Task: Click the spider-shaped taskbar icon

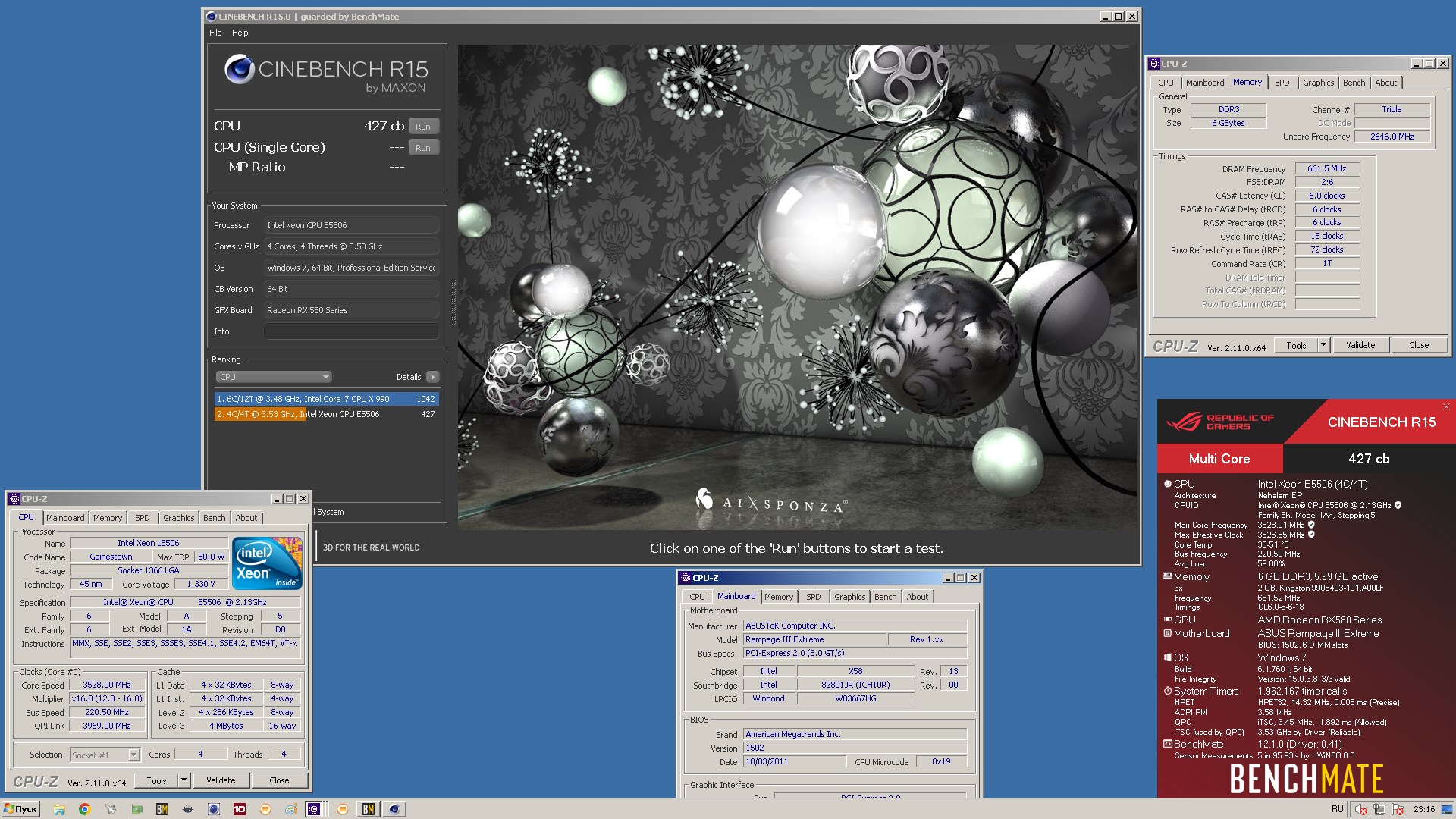Action: (188, 809)
